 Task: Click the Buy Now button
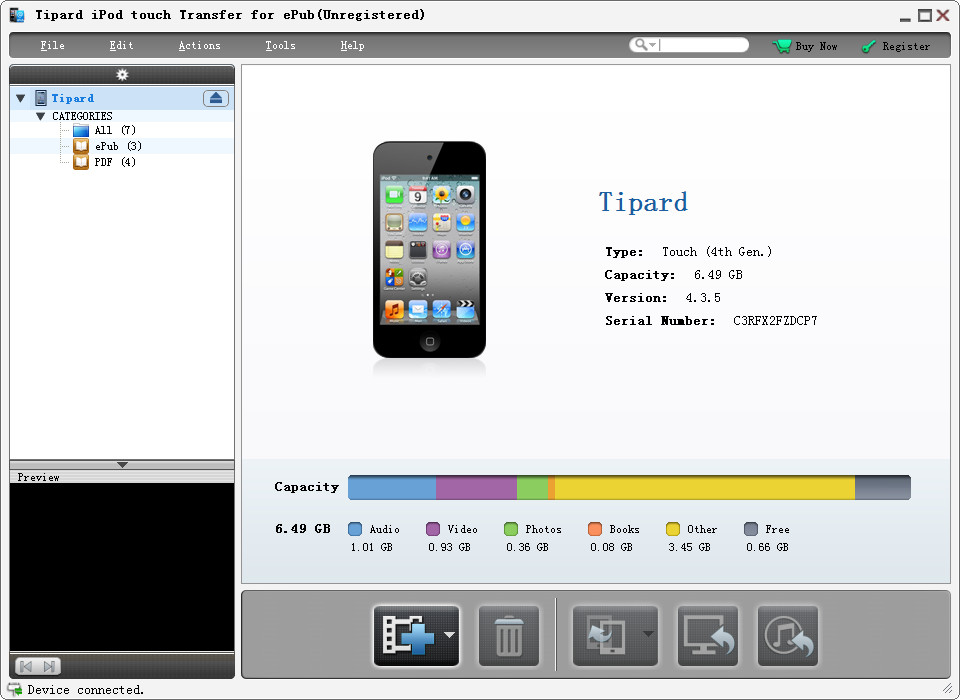(805, 45)
